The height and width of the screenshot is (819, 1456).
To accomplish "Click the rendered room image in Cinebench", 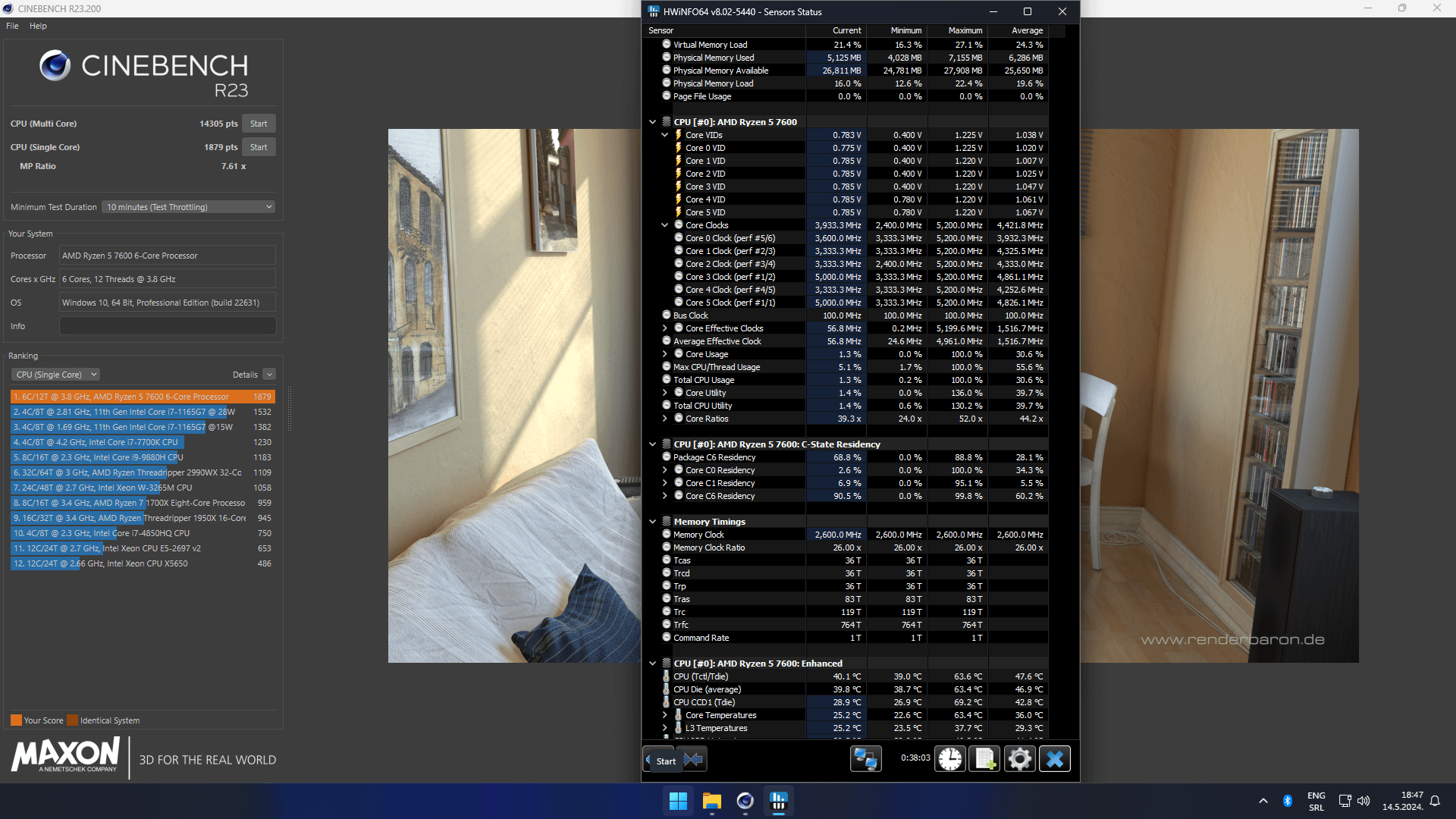I will tap(515, 396).
